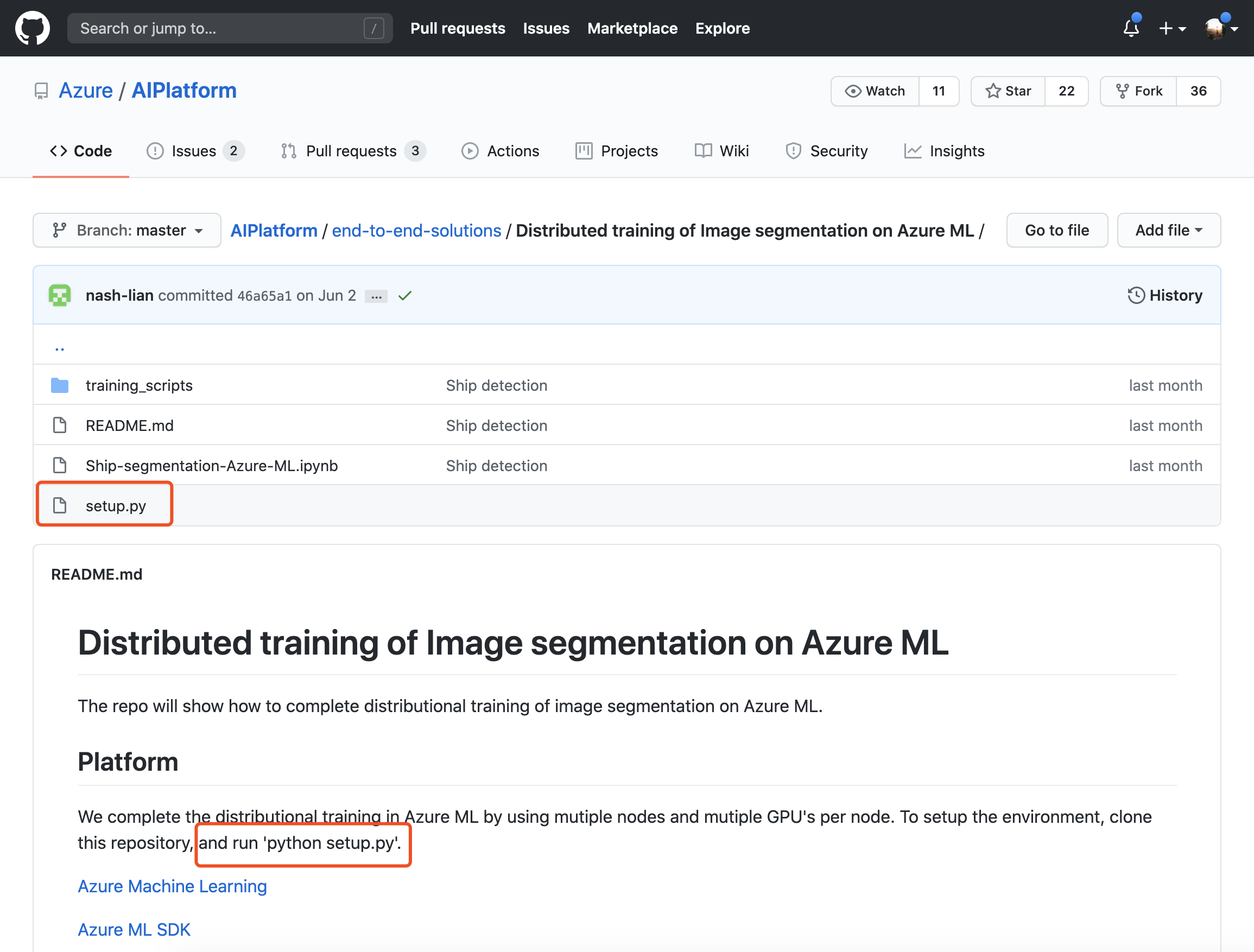Click the GitHub Octocat logo

33,28
